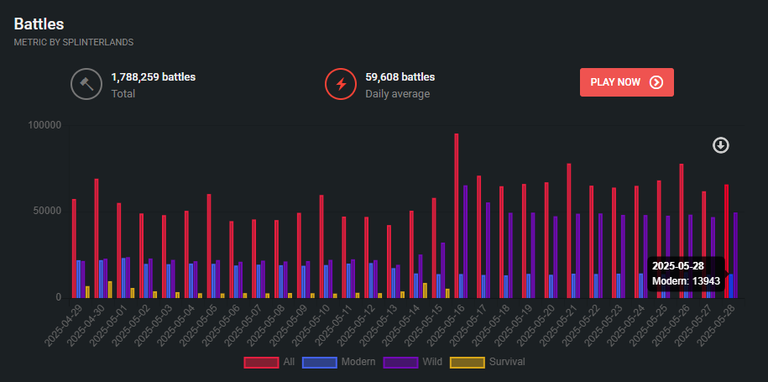Click the lightning bolt daily average icon
Viewport: 768px width, 382px height.
[x=340, y=84]
